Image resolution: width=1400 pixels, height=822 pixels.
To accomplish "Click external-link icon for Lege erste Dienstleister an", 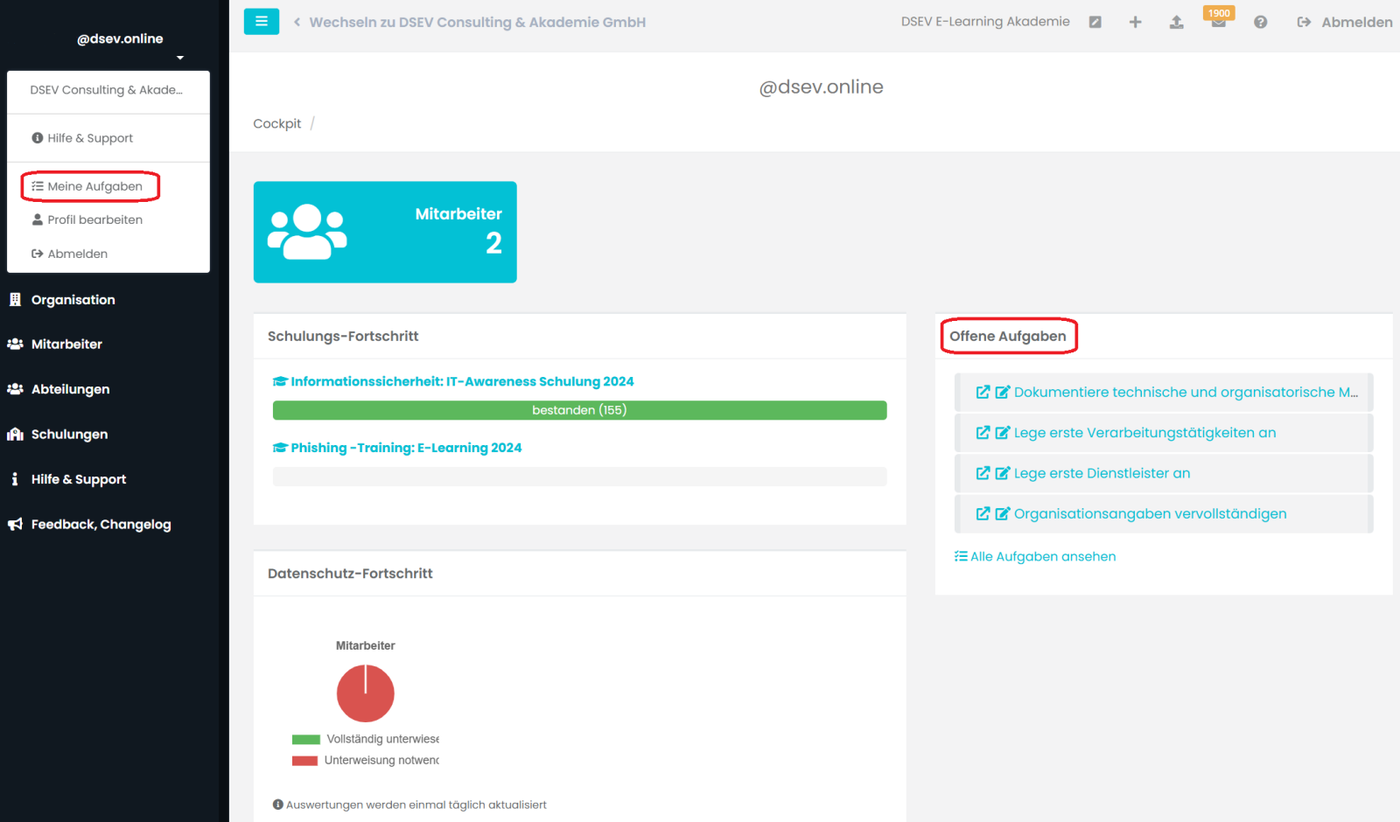I will [x=983, y=473].
